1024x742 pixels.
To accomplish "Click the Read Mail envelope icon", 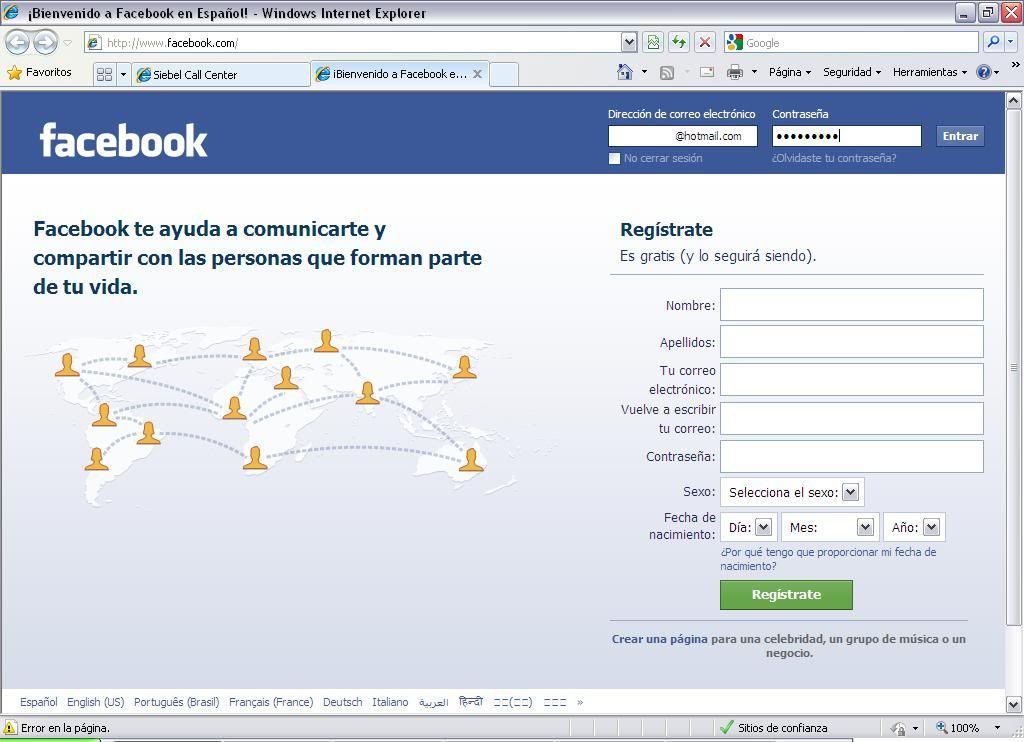I will tap(707, 73).
